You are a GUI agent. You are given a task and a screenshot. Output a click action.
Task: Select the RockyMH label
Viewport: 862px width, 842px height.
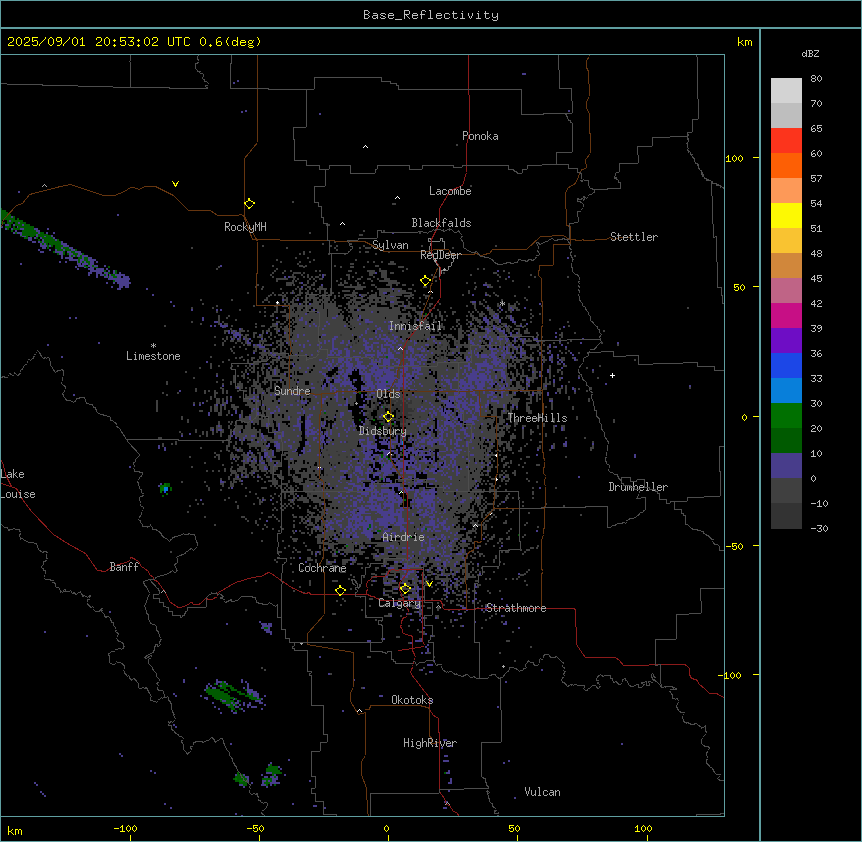(245, 227)
